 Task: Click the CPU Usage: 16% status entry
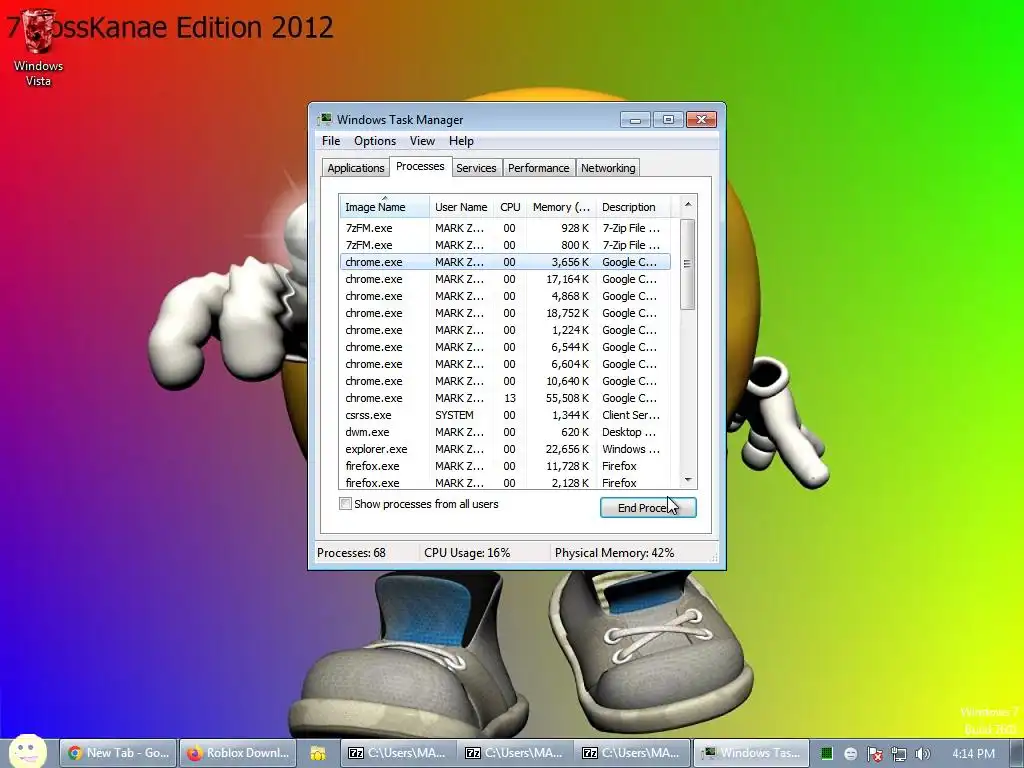click(x=467, y=552)
